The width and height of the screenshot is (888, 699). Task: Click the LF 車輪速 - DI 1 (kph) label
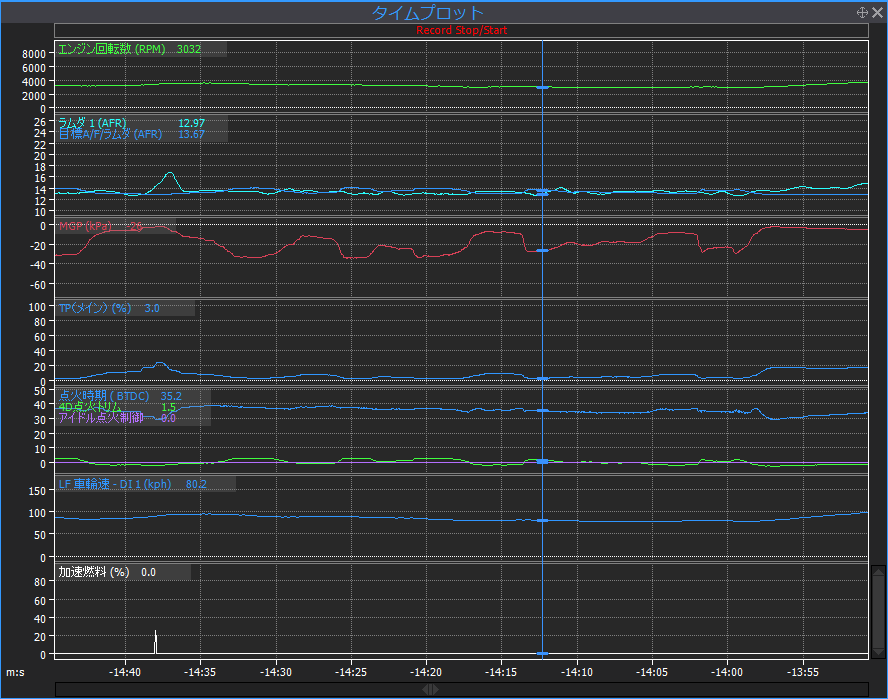(115, 484)
